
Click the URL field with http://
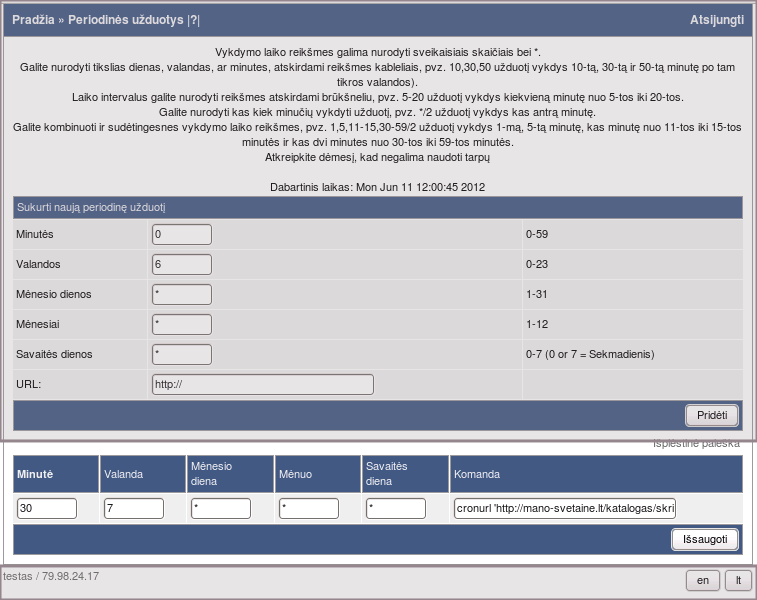pos(262,384)
